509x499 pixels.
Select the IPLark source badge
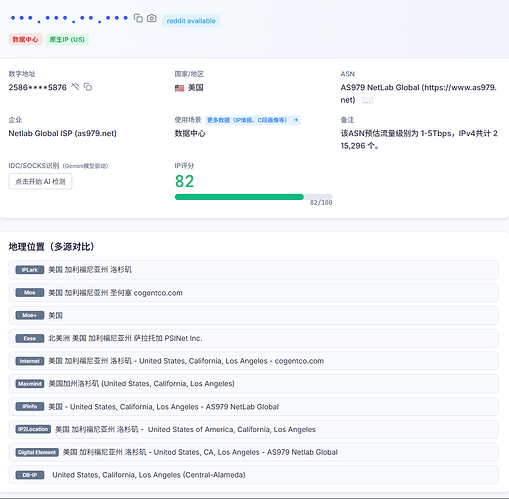click(30, 270)
